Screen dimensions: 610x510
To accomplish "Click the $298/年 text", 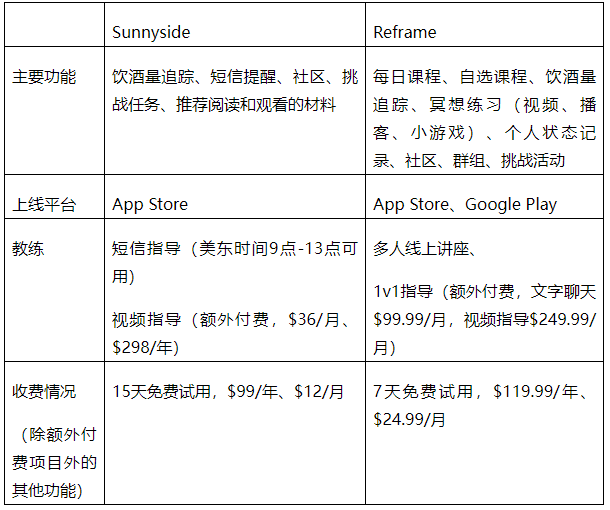I will 145,345.
